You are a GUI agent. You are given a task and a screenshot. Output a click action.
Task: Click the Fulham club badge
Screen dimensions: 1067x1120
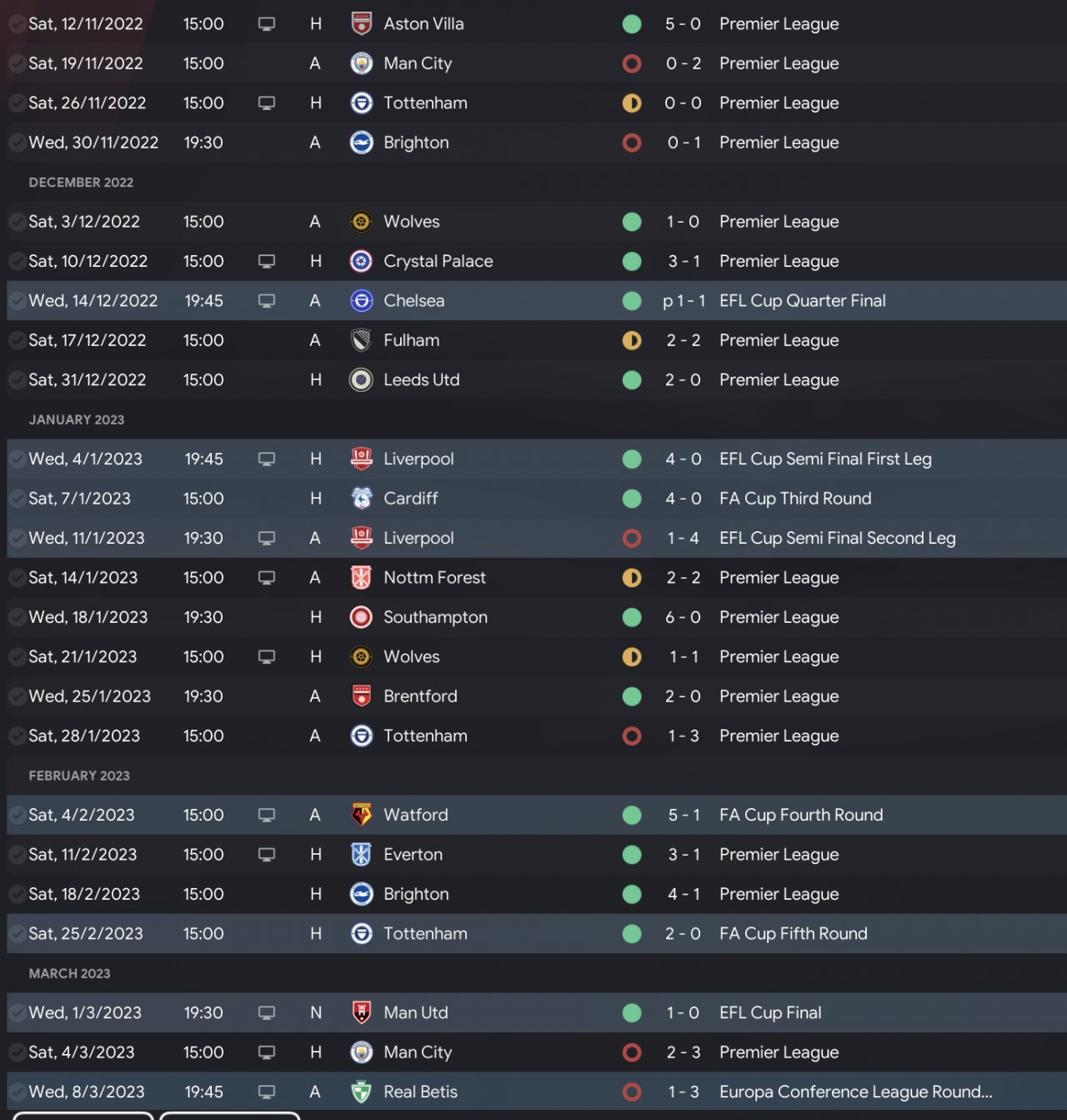361,340
